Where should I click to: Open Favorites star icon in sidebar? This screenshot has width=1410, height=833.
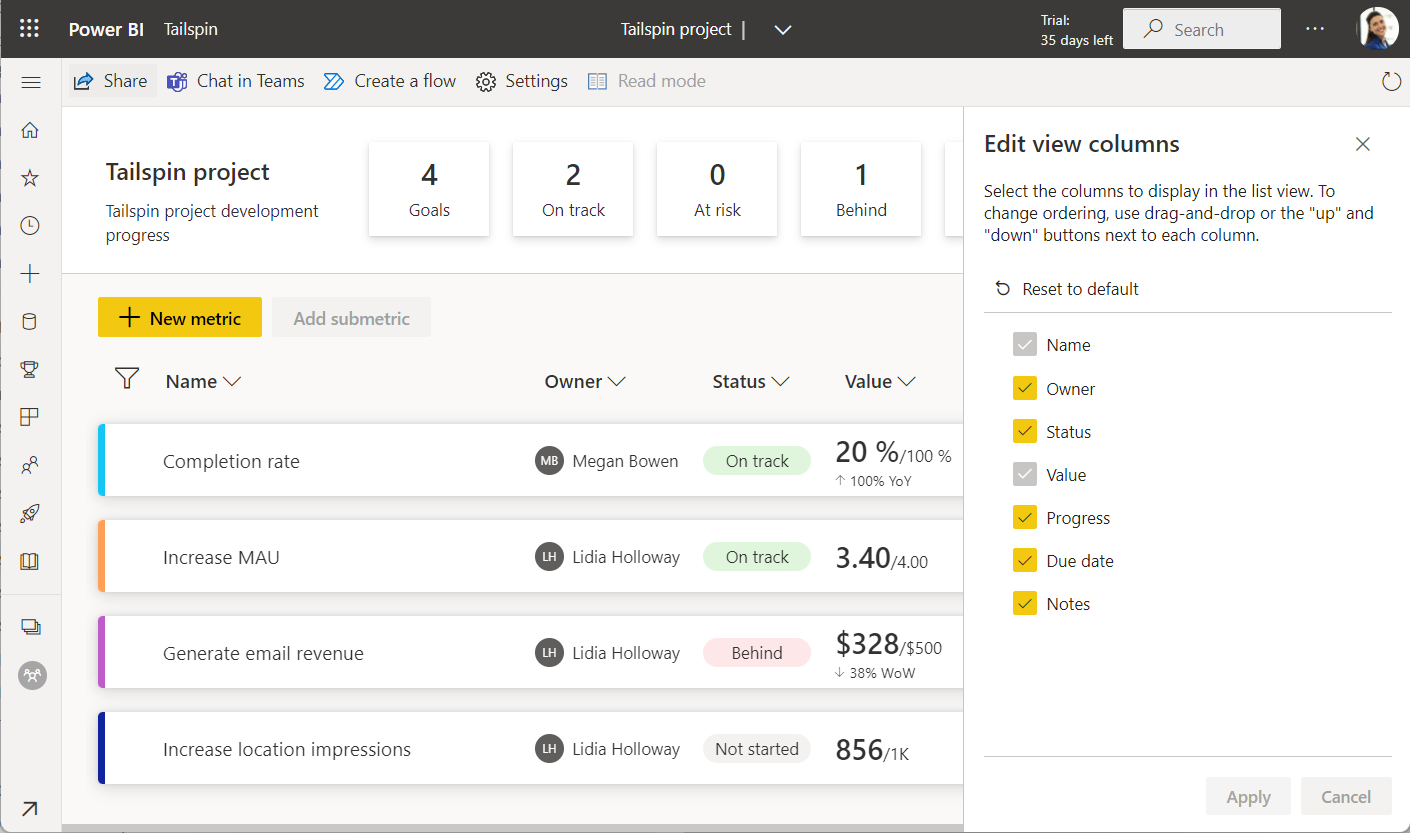30,178
